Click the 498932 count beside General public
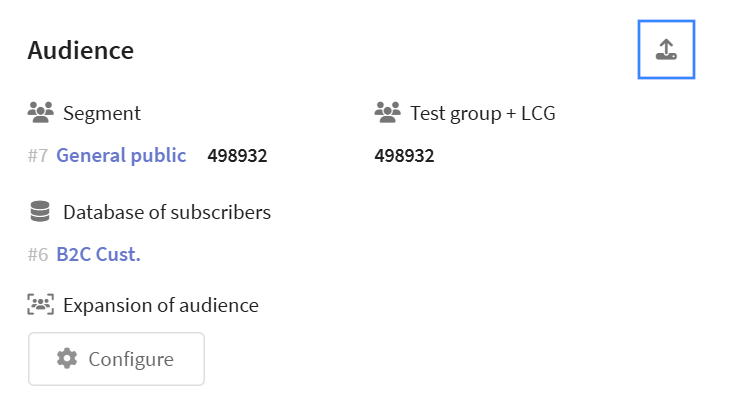Viewport: 729px width, 416px height. coord(237,155)
